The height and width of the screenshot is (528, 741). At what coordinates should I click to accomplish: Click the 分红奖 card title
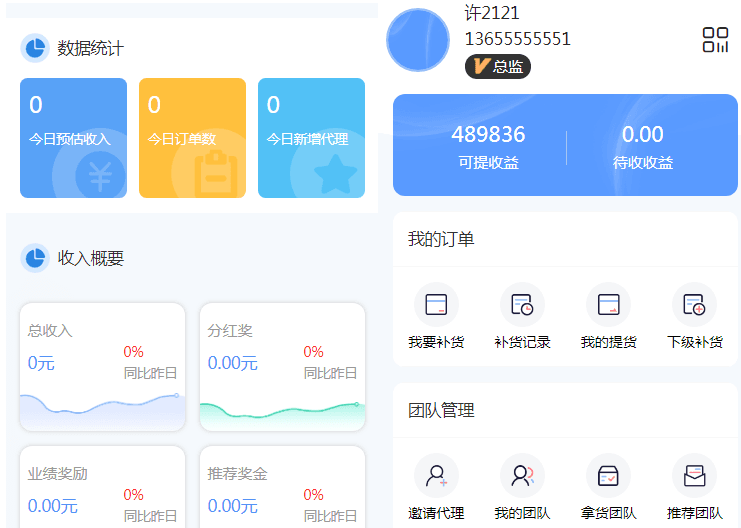coord(230,330)
